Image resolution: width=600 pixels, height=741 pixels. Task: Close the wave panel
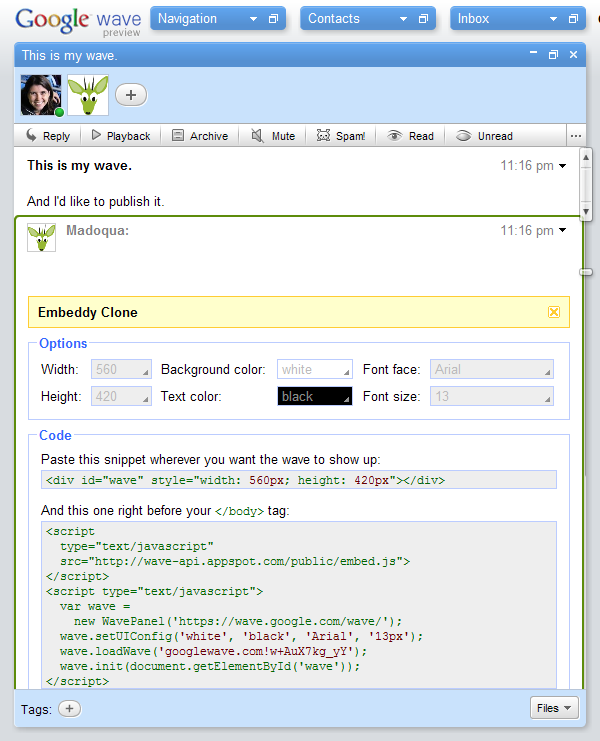574,55
